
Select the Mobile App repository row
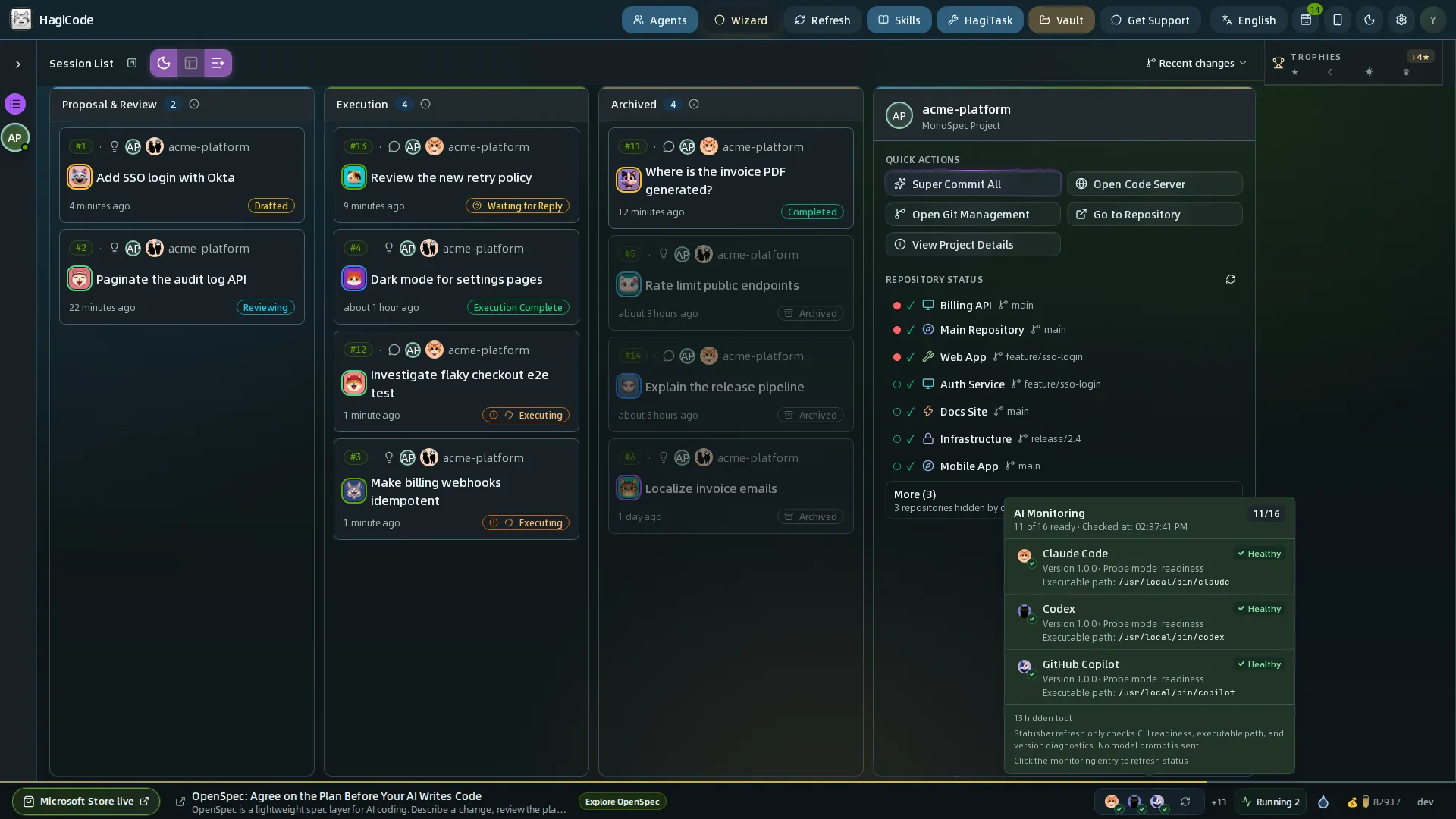[x=1064, y=466]
